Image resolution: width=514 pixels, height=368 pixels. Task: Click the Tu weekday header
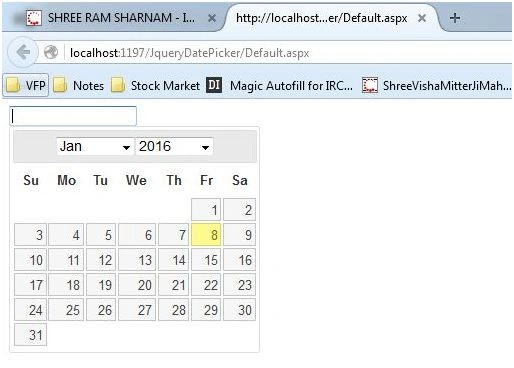tap(100, 180)
